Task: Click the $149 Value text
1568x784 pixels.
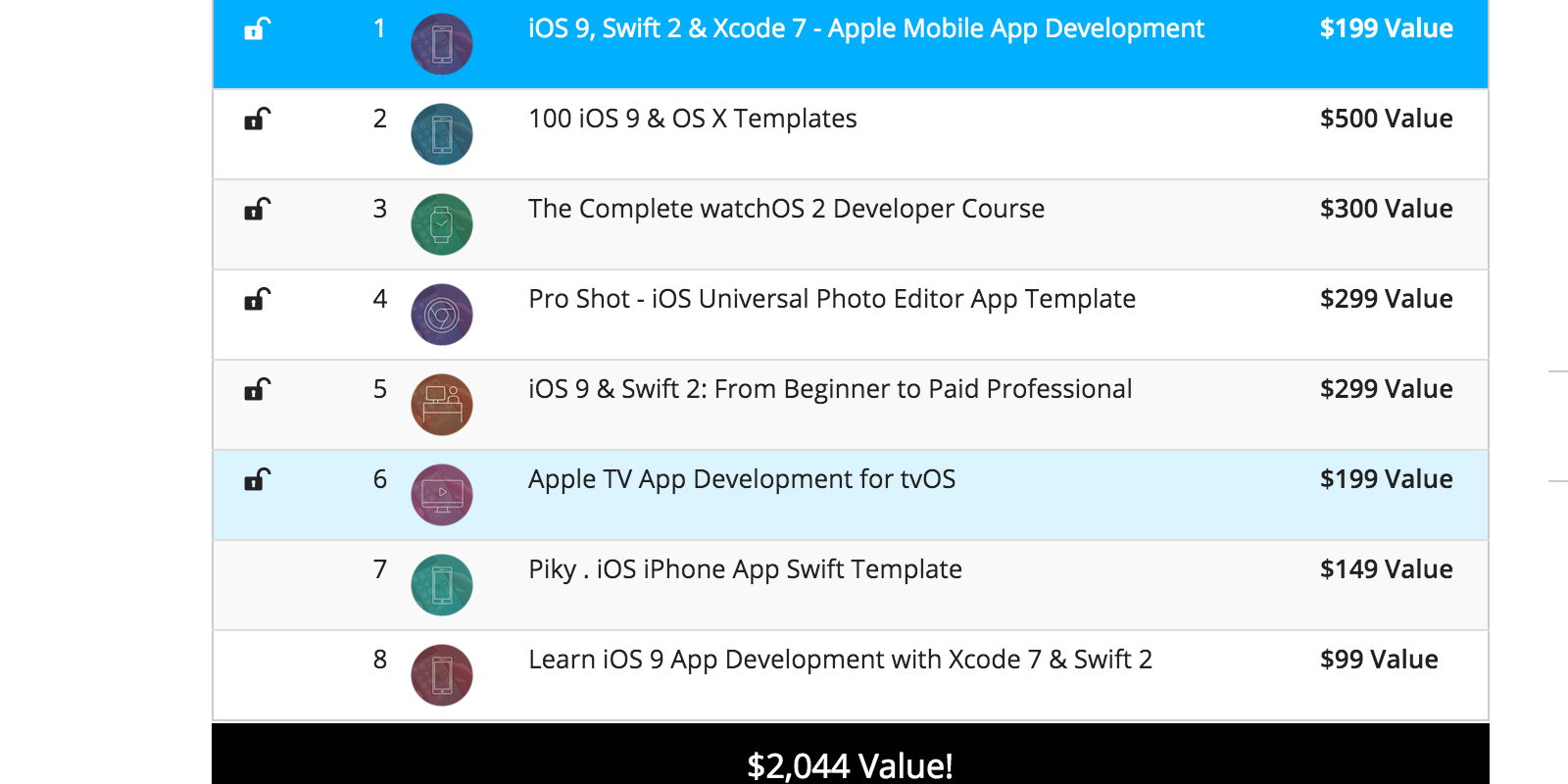Action: 1387,569
